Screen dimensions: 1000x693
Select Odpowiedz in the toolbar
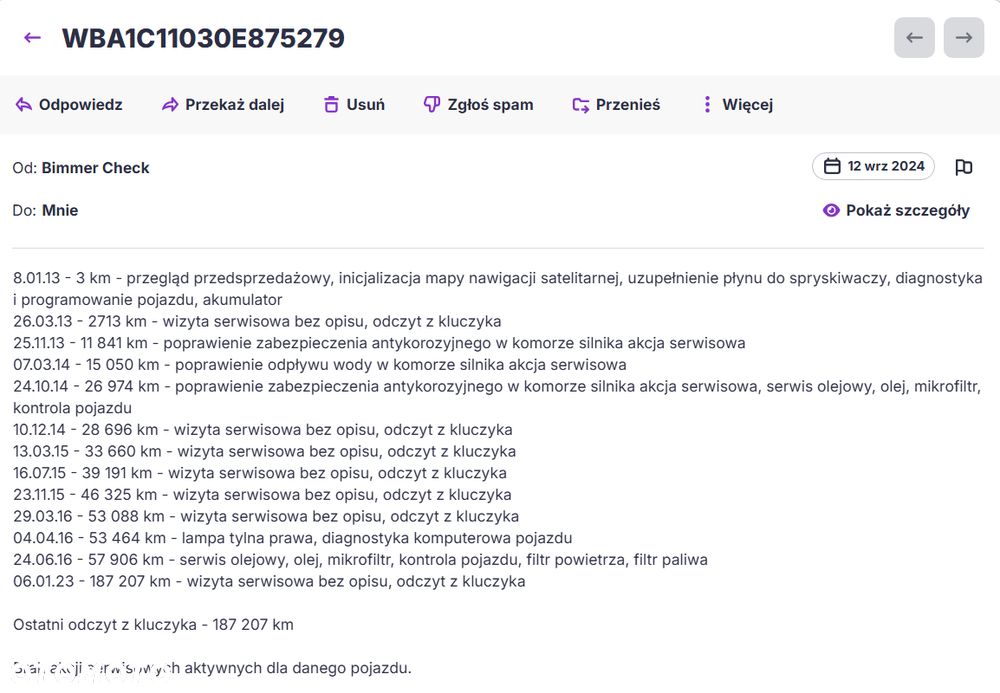[x=69, y=105]
